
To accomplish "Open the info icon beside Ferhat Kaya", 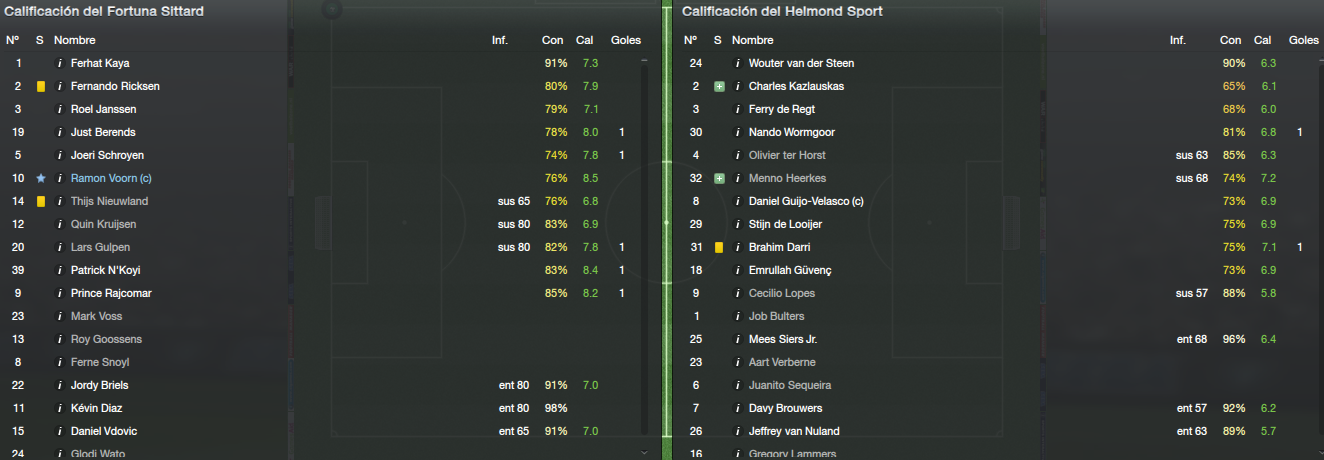I will 59,63.
